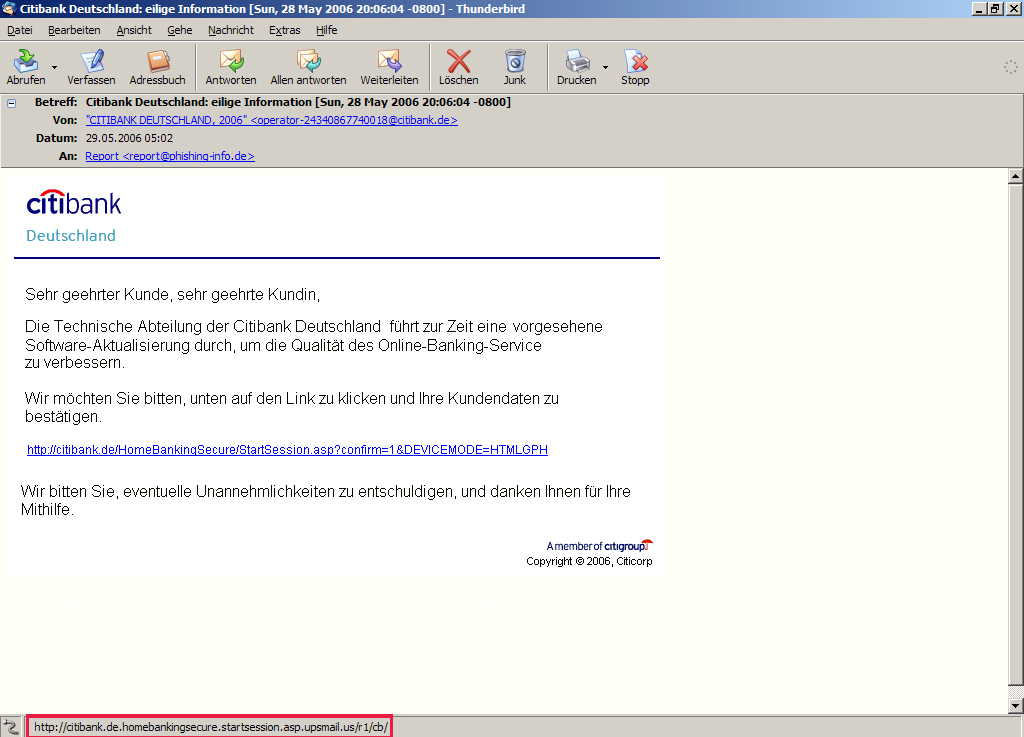Viewport: 1024px width, 737px height.
Task: Open the Abrufen dropdown arrow
Action: [54, 67]
